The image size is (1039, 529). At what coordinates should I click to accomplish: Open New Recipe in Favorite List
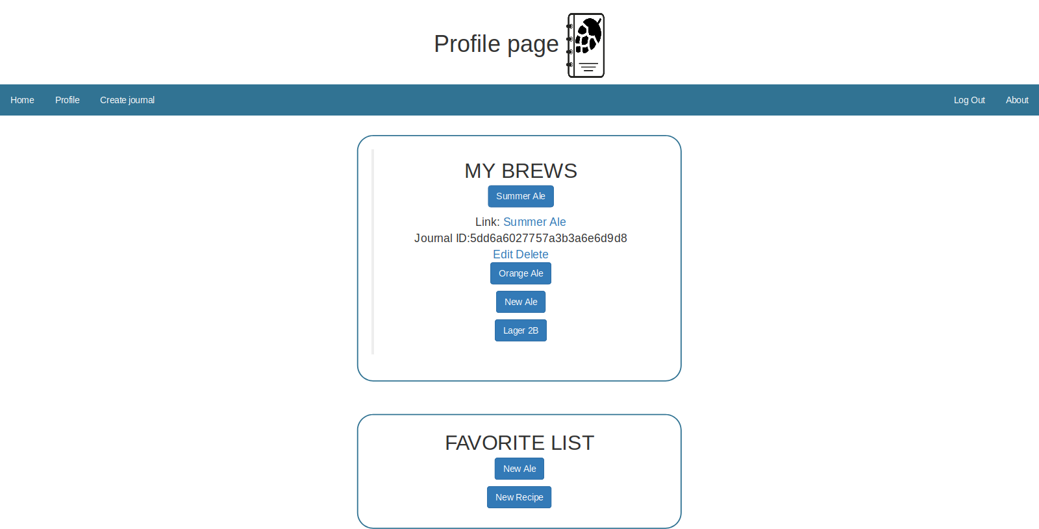[x=519, y=497]
